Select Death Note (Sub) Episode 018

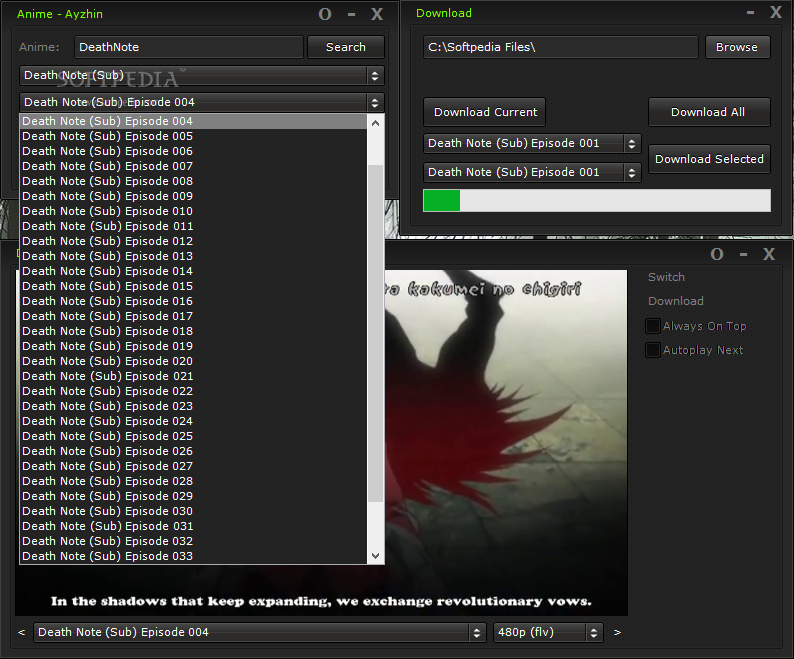click(193, 331)
